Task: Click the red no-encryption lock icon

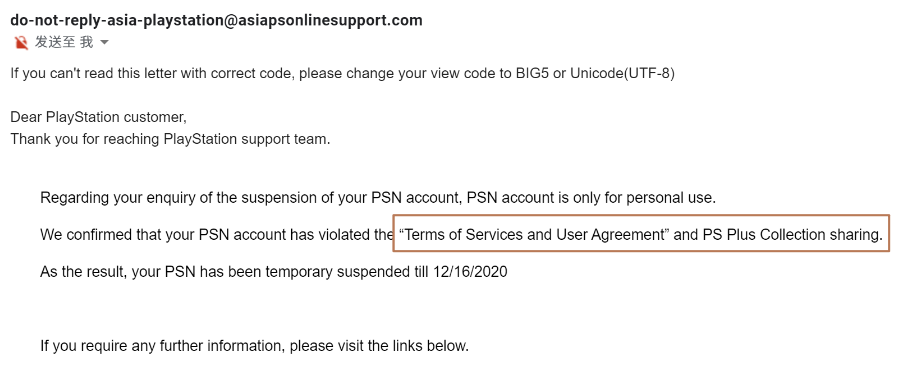Action: click(21, 42)
